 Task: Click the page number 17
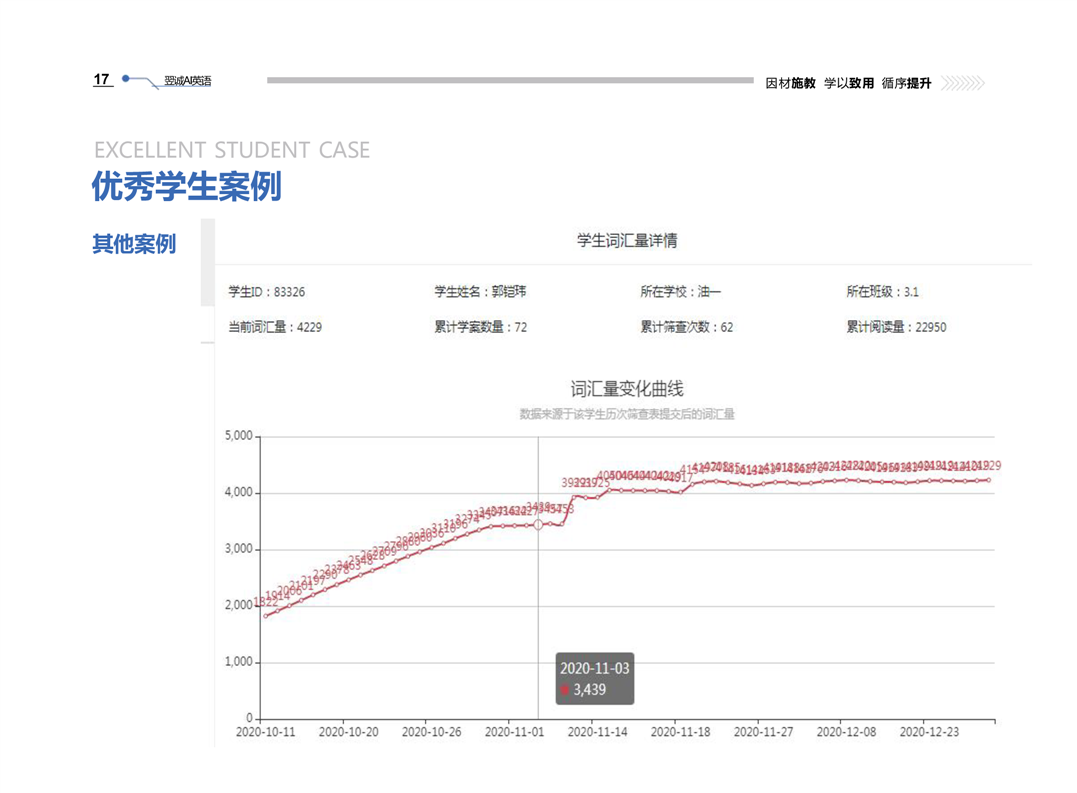pos(101,80)
